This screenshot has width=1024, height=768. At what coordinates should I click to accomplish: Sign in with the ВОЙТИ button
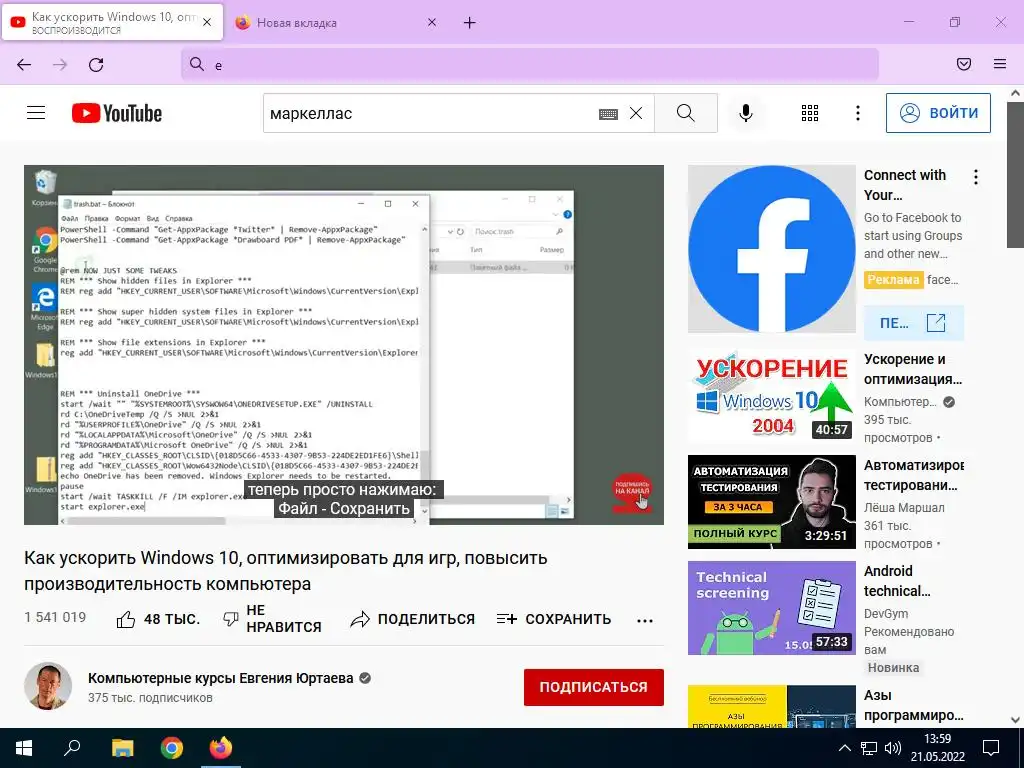coord(938,113)
